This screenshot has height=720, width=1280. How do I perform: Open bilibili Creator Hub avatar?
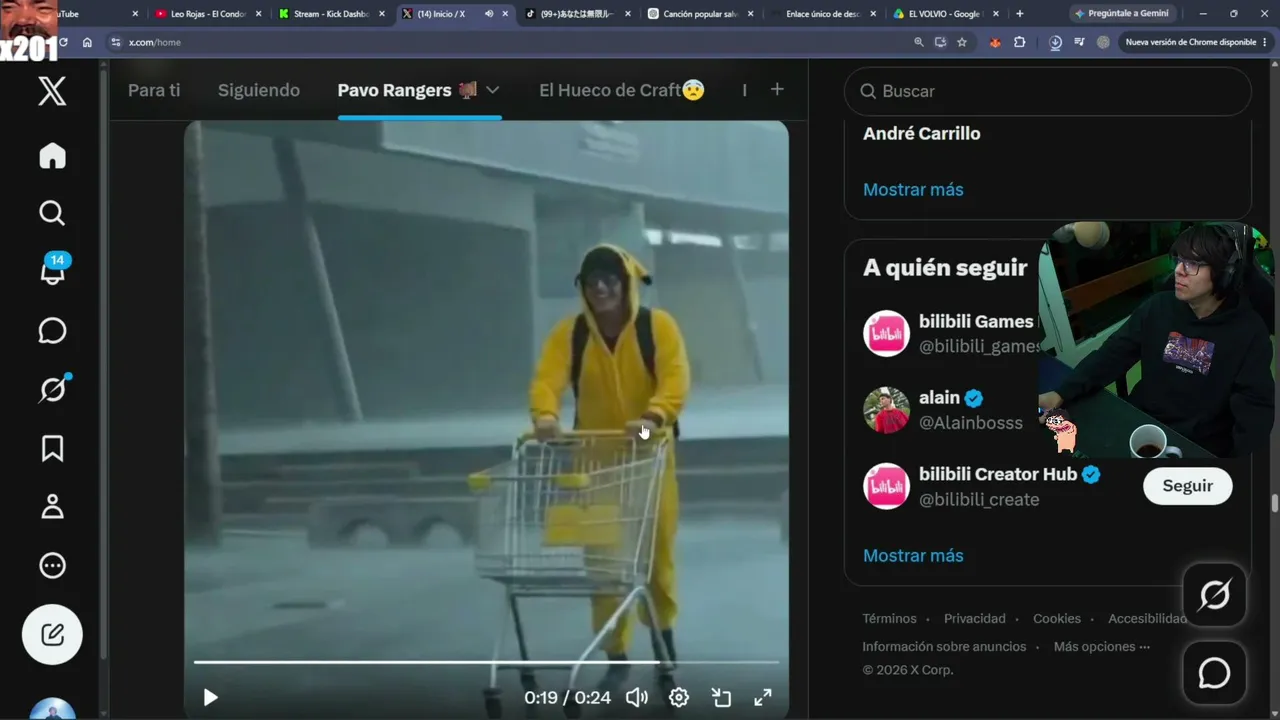(886, 486)
